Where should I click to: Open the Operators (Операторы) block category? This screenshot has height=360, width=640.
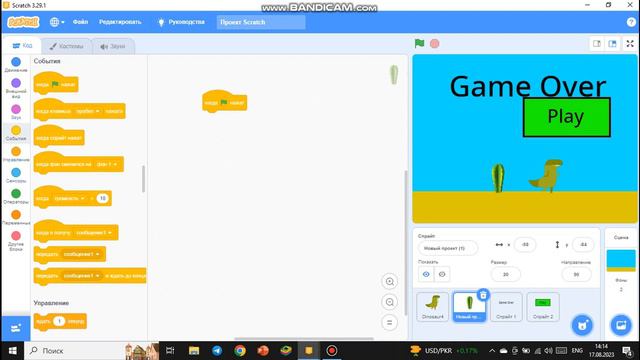(x=16, y=196)
